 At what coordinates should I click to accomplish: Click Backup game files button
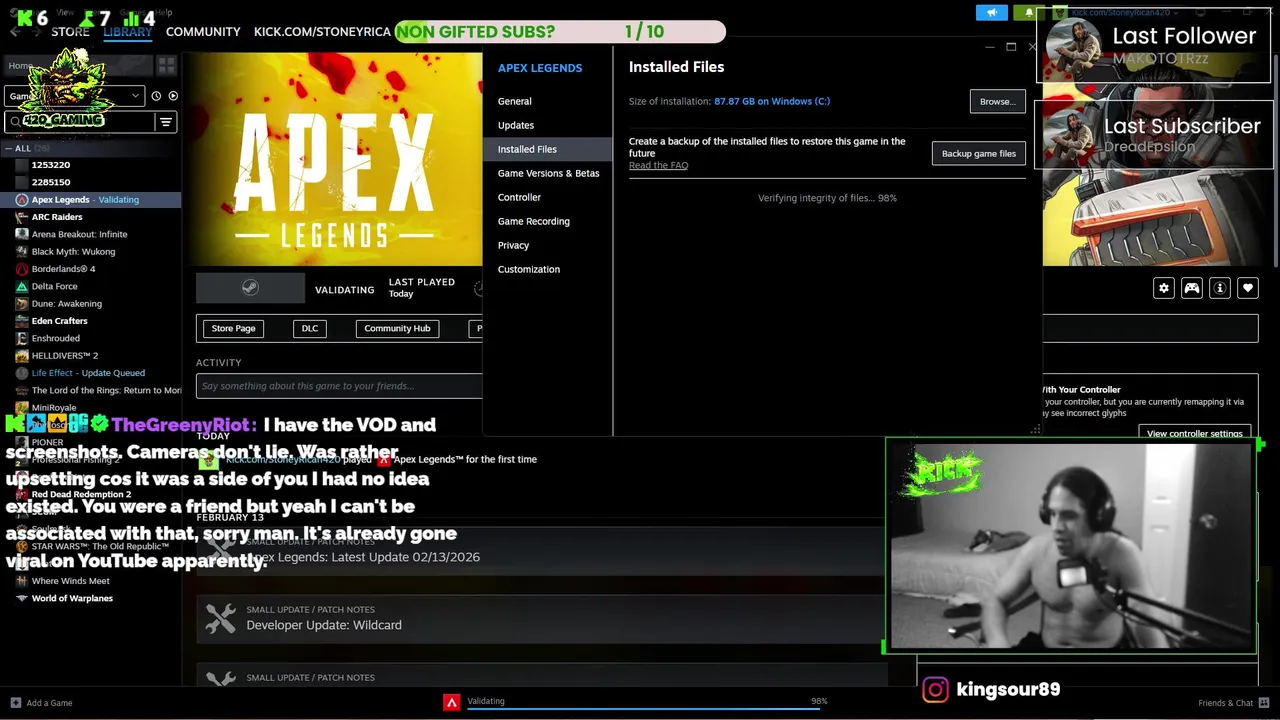click(979, 153)
